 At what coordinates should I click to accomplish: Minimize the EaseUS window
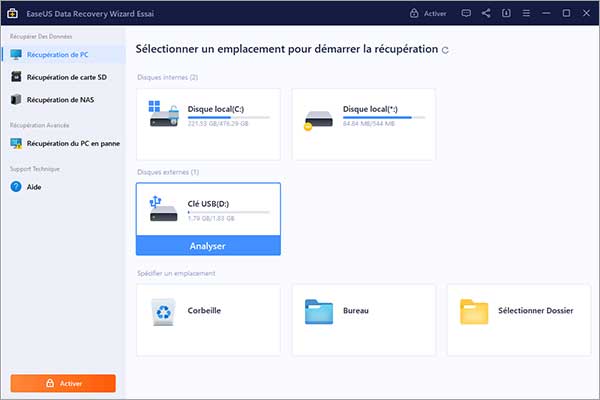tap(546, 13)
